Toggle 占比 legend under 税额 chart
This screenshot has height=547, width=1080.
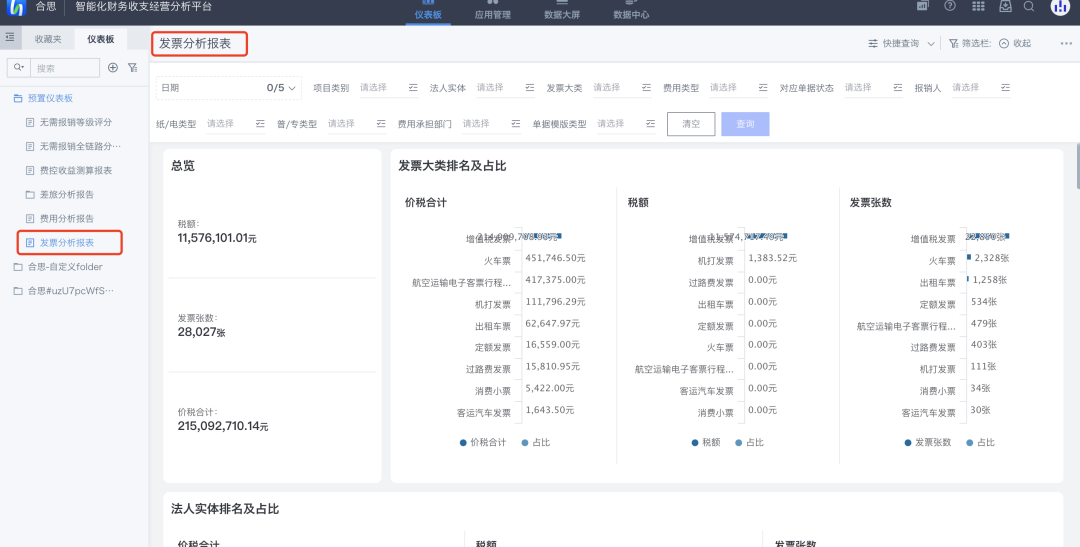point(749,442)
